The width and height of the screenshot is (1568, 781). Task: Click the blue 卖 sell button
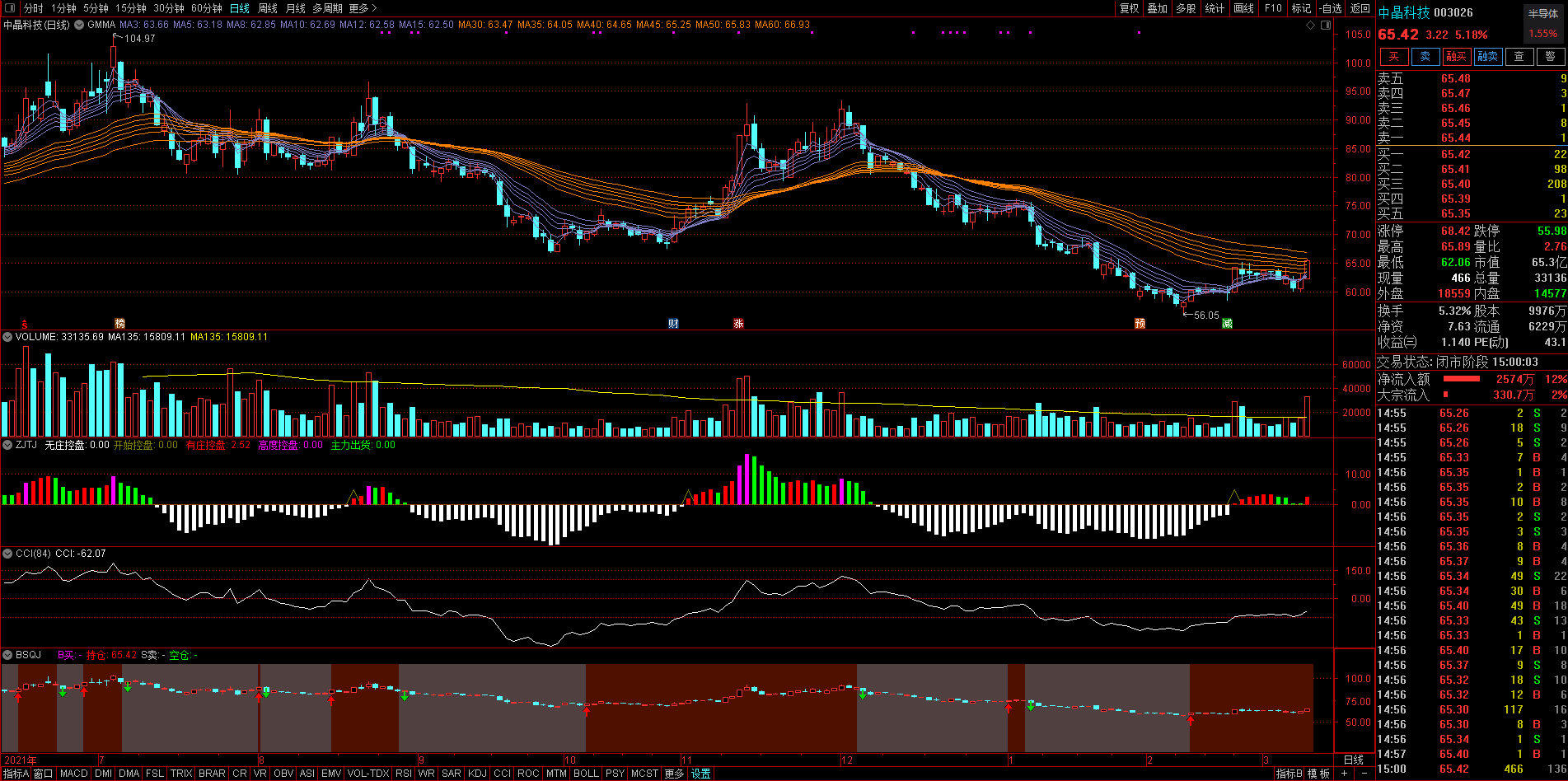[1425, 57]
